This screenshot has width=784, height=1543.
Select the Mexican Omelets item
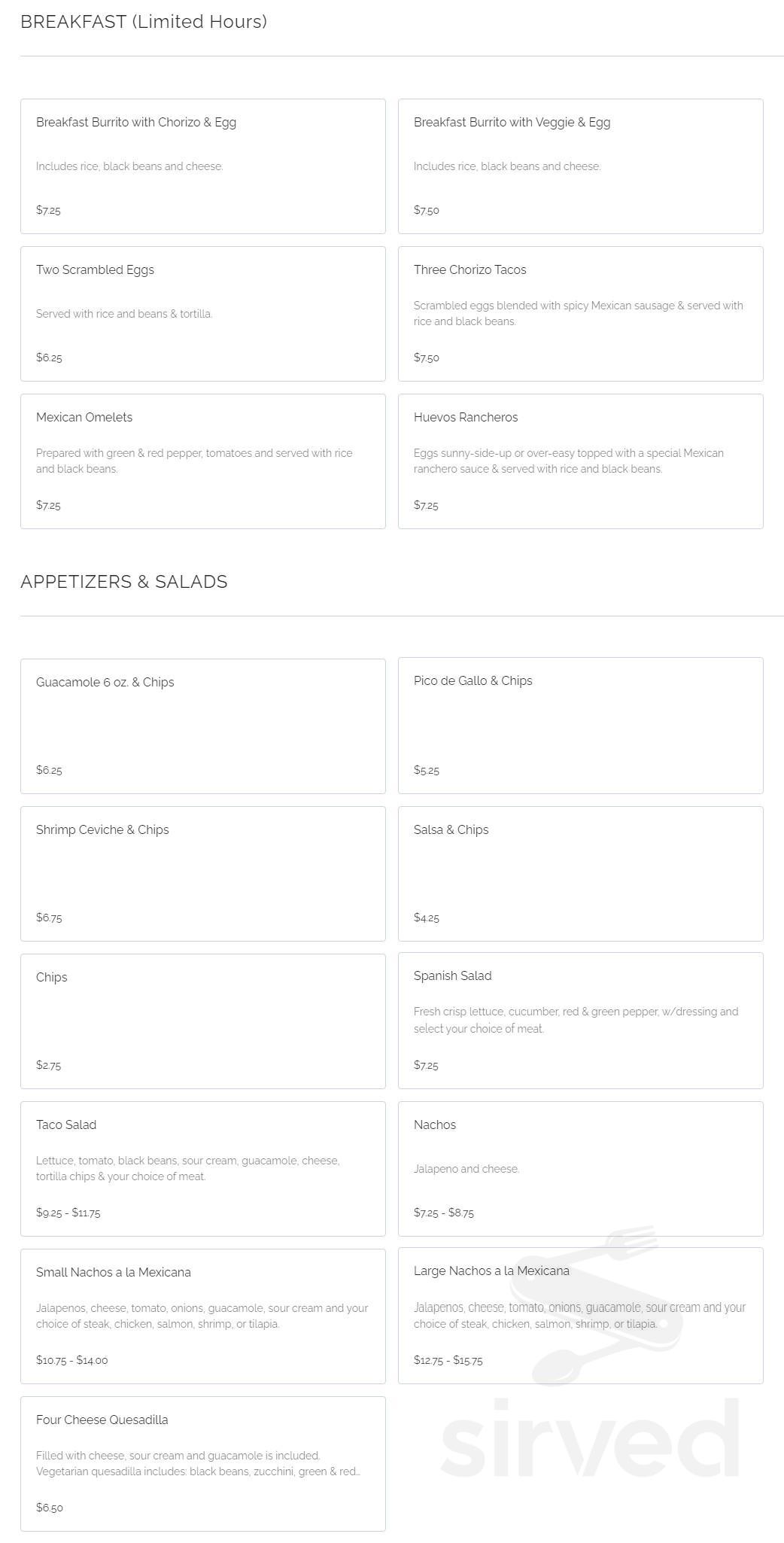coord(202,461)
